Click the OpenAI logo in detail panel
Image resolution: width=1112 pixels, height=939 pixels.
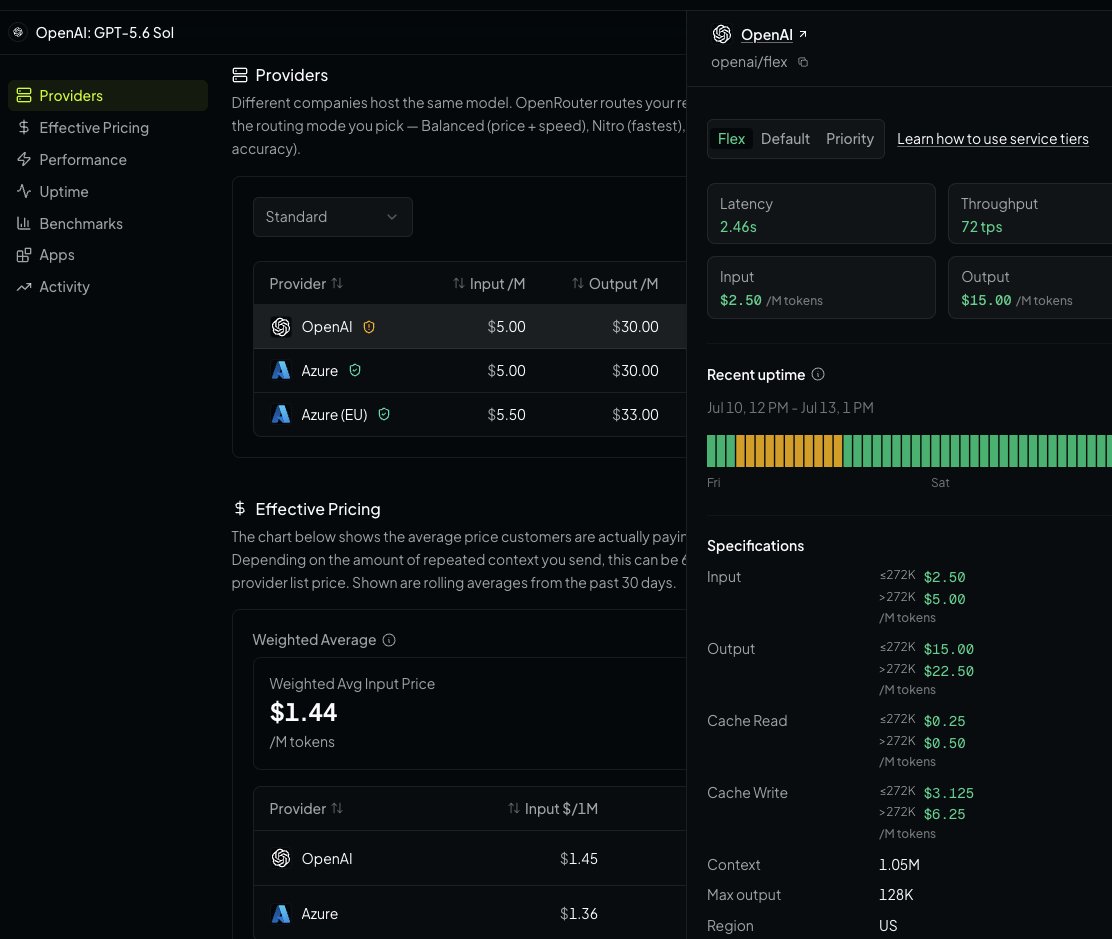click(722, 33)
